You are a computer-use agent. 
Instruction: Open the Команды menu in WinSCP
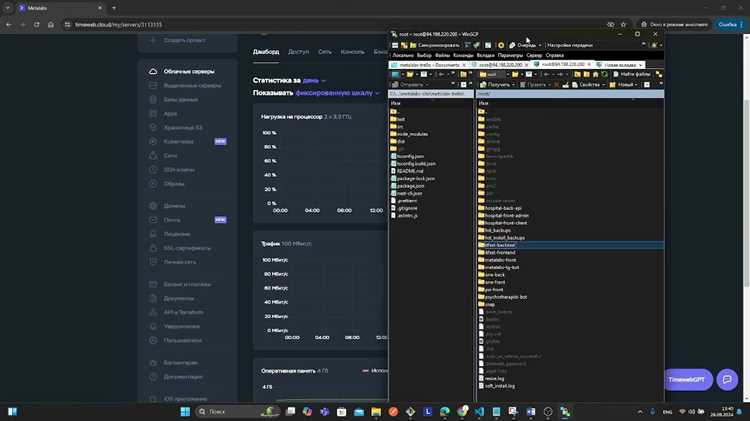(x=463, y=55)
